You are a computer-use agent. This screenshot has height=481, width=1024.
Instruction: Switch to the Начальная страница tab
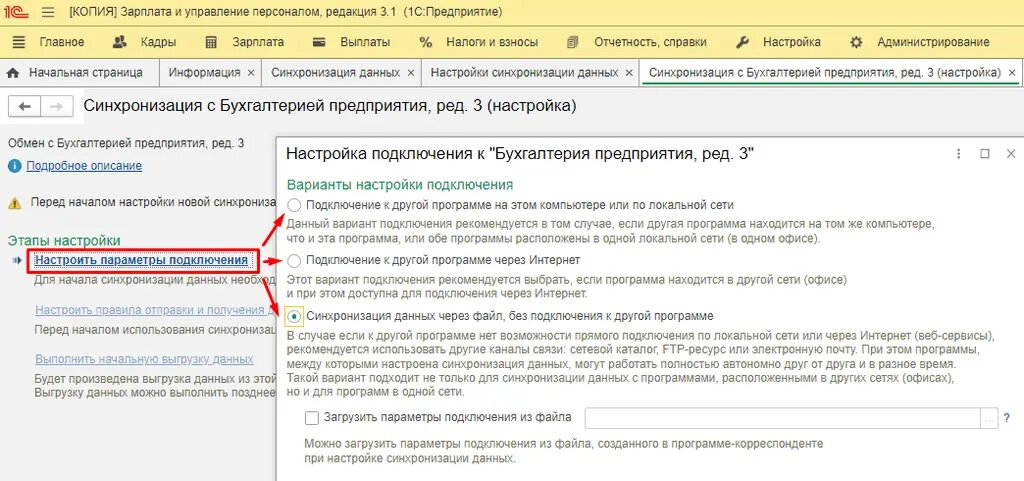pos(86,73)
